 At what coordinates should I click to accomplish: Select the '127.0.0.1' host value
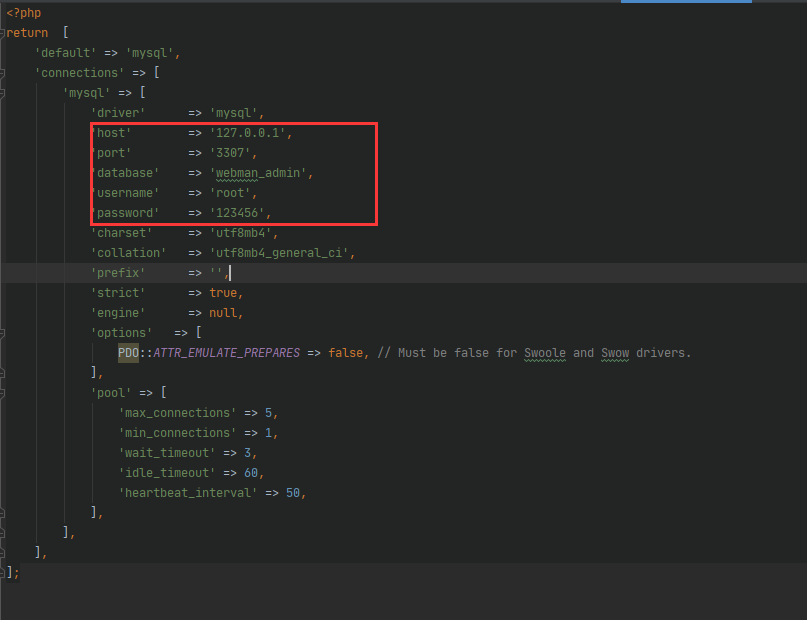click(248, 133)
